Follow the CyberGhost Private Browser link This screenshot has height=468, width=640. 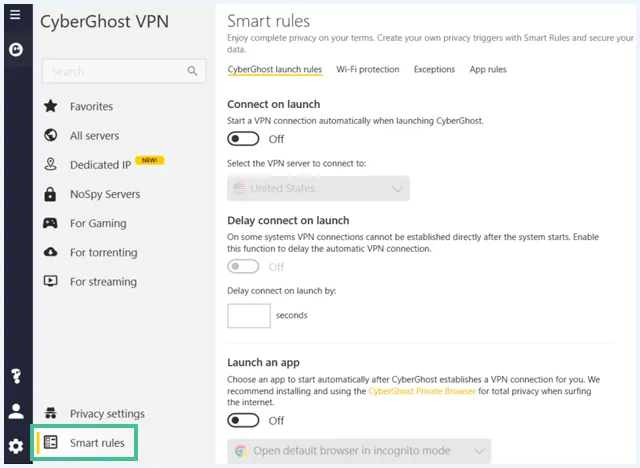tap(422, 391)
